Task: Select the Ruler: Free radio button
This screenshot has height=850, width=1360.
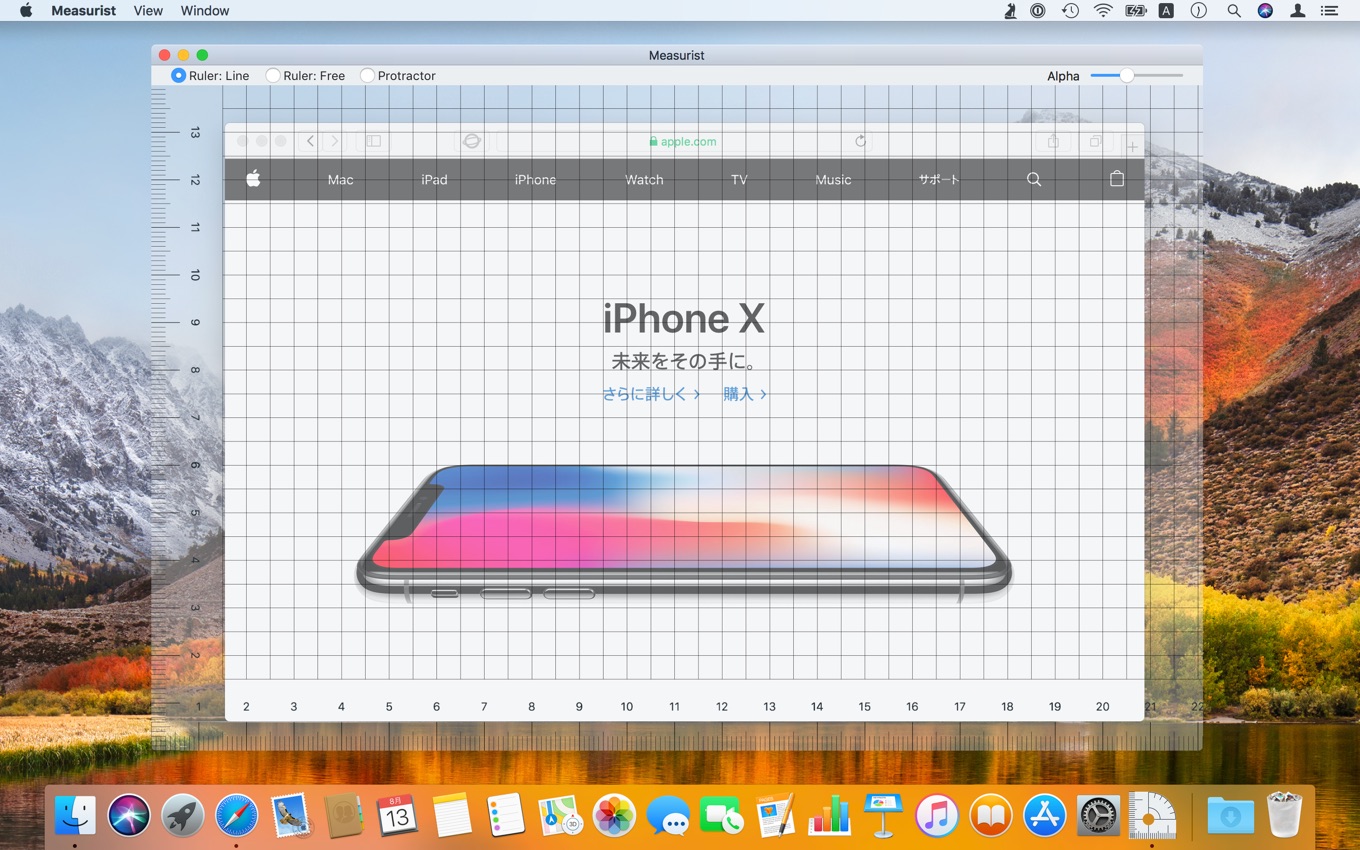Action: tap(272, 75)
